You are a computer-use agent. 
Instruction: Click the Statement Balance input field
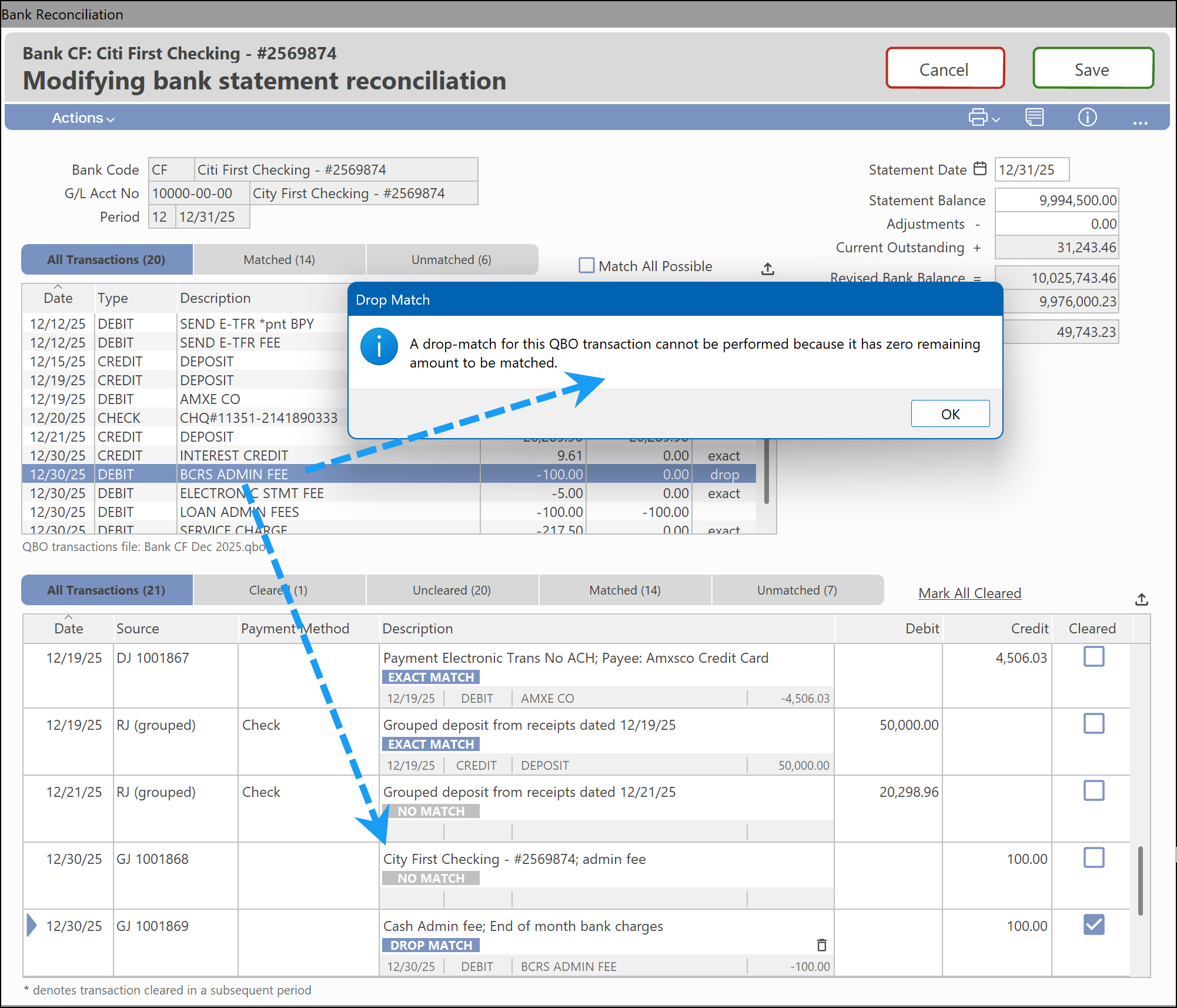(1056, 200)
